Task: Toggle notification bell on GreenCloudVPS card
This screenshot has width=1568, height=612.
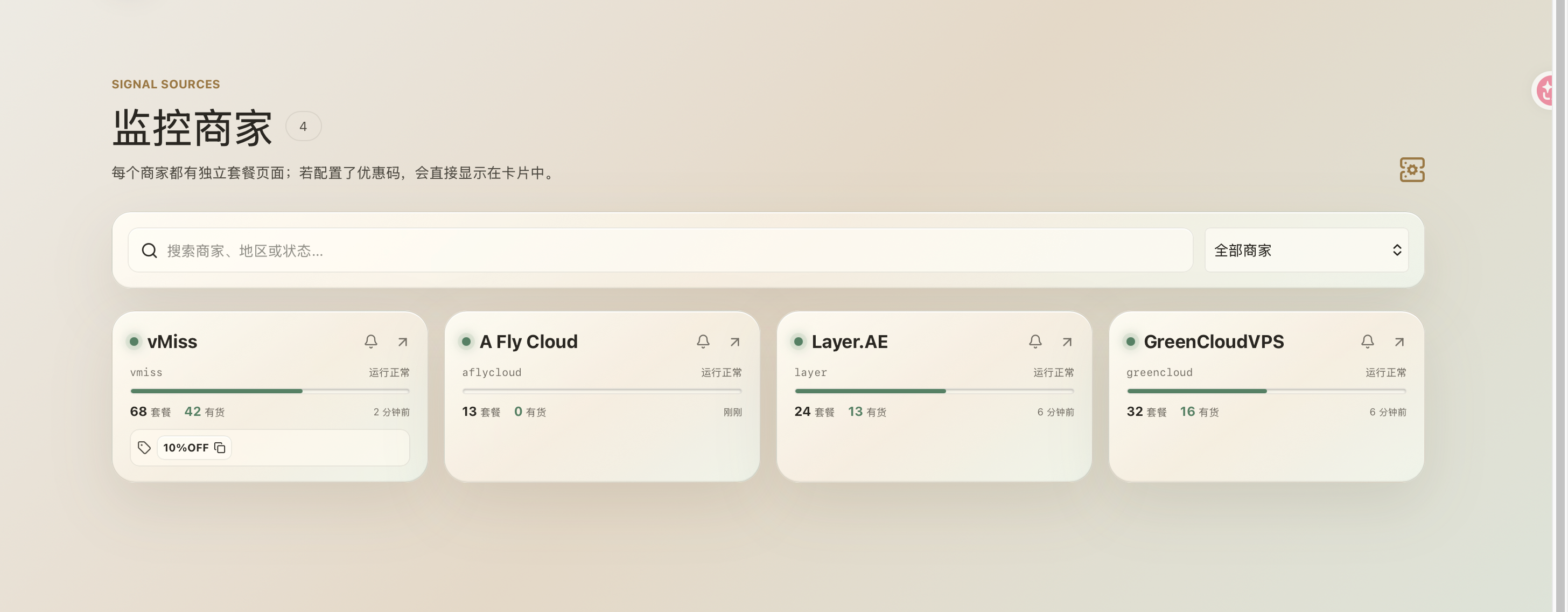Action: click(x=1368, y=342)
